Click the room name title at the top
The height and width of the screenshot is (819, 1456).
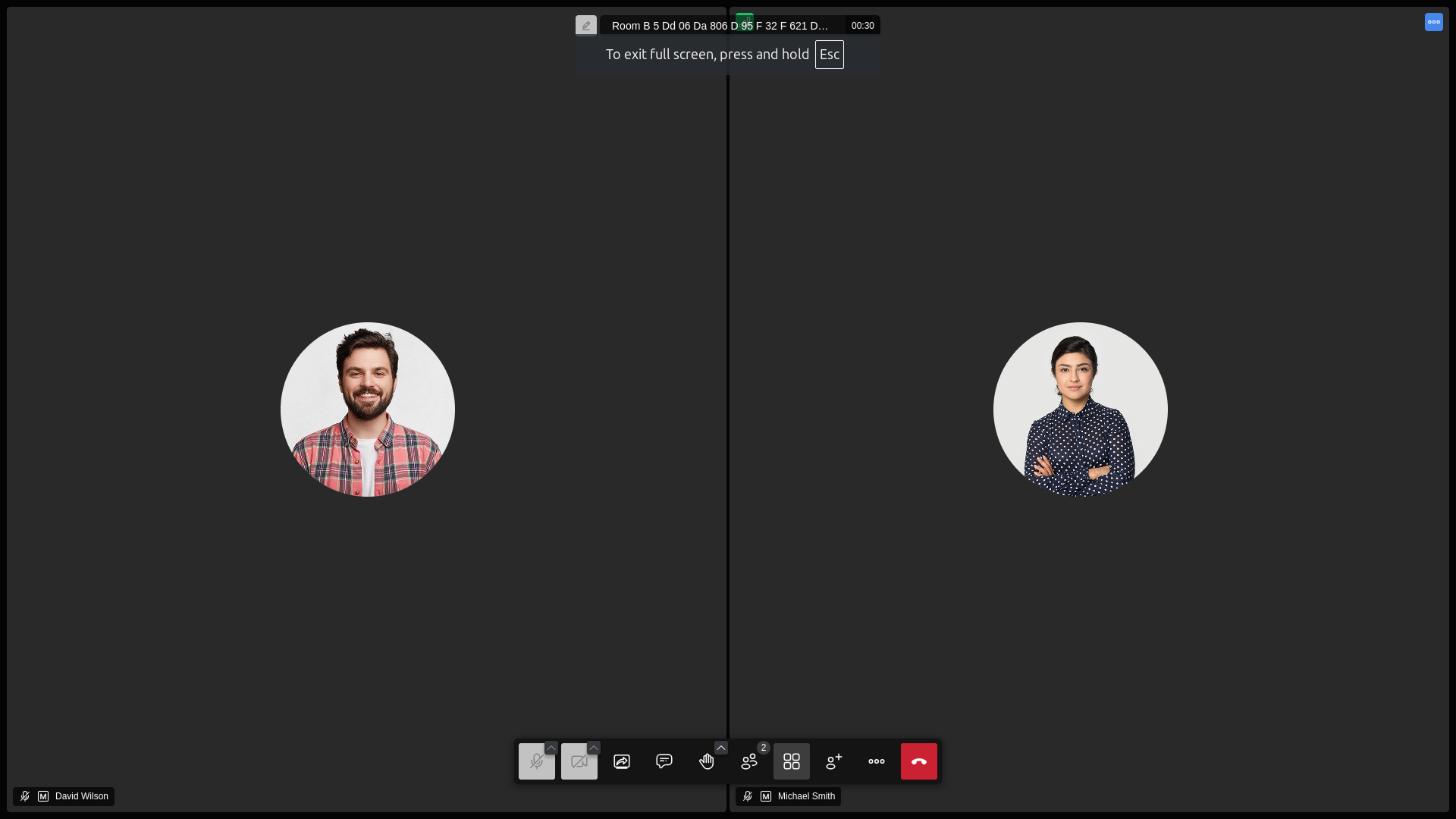point(719,26)
